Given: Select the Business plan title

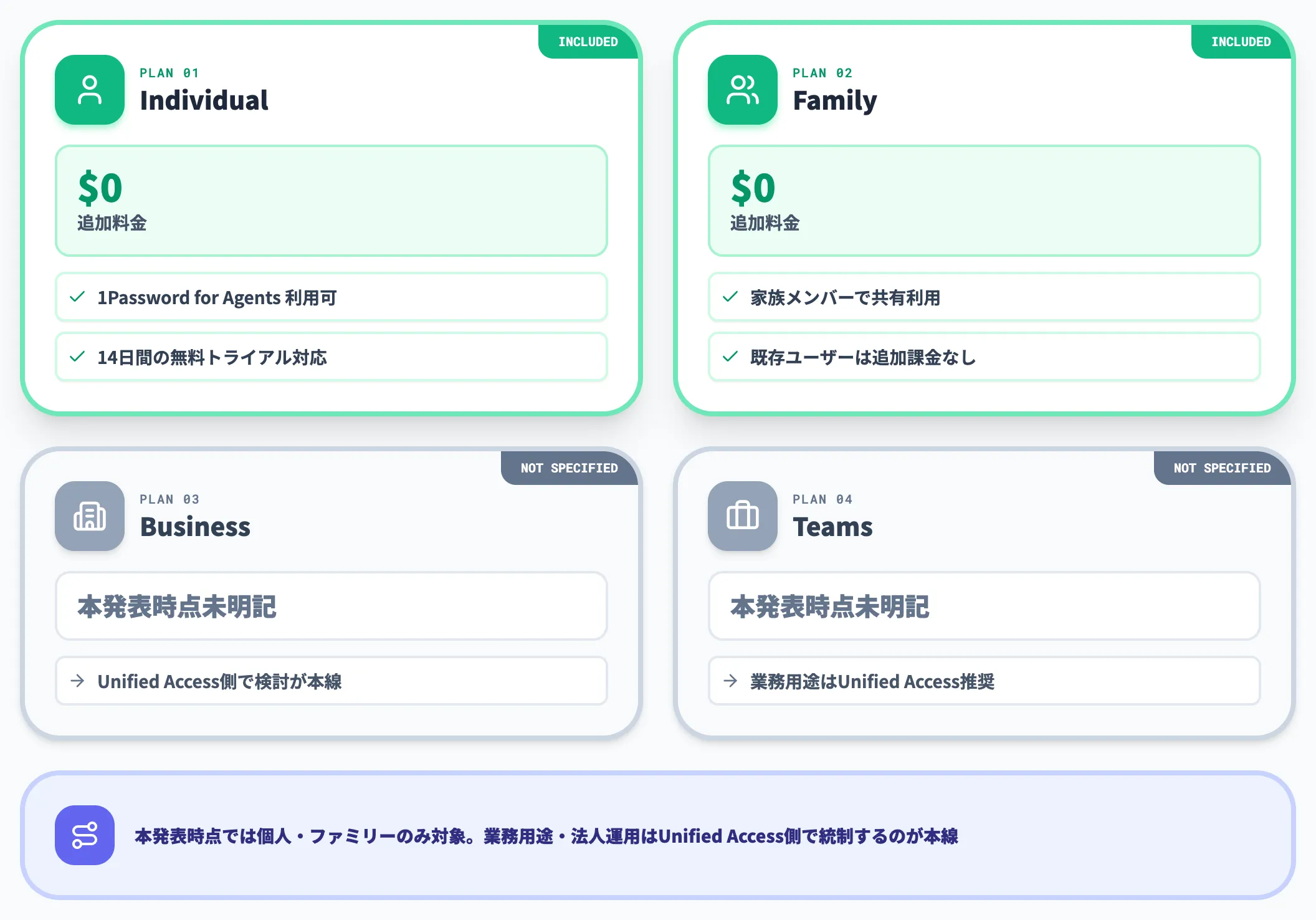Looking at the screenshot, I should pyautogui.click(x=195, y=527).
